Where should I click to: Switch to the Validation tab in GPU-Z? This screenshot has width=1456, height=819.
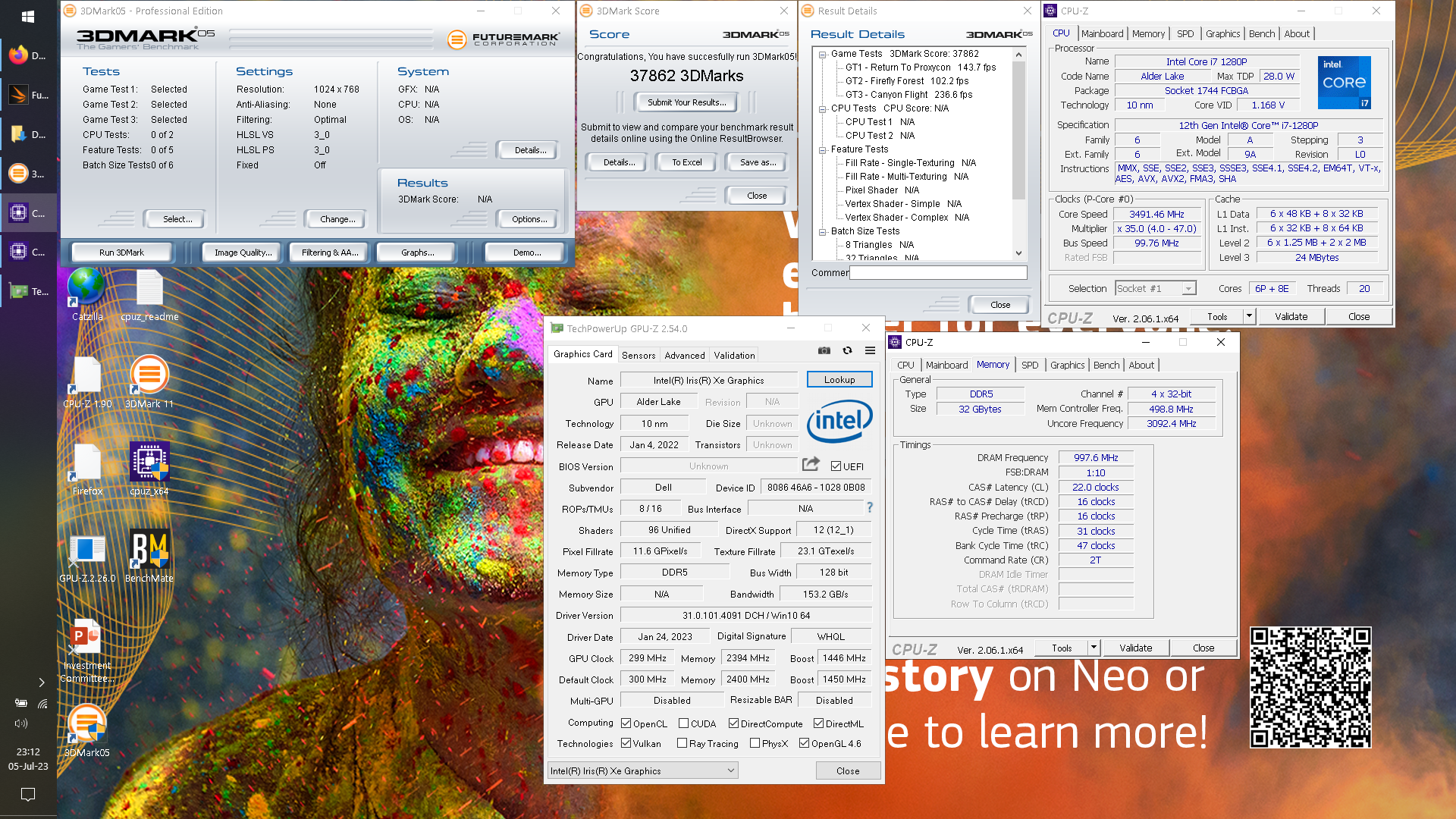point(734,355)
